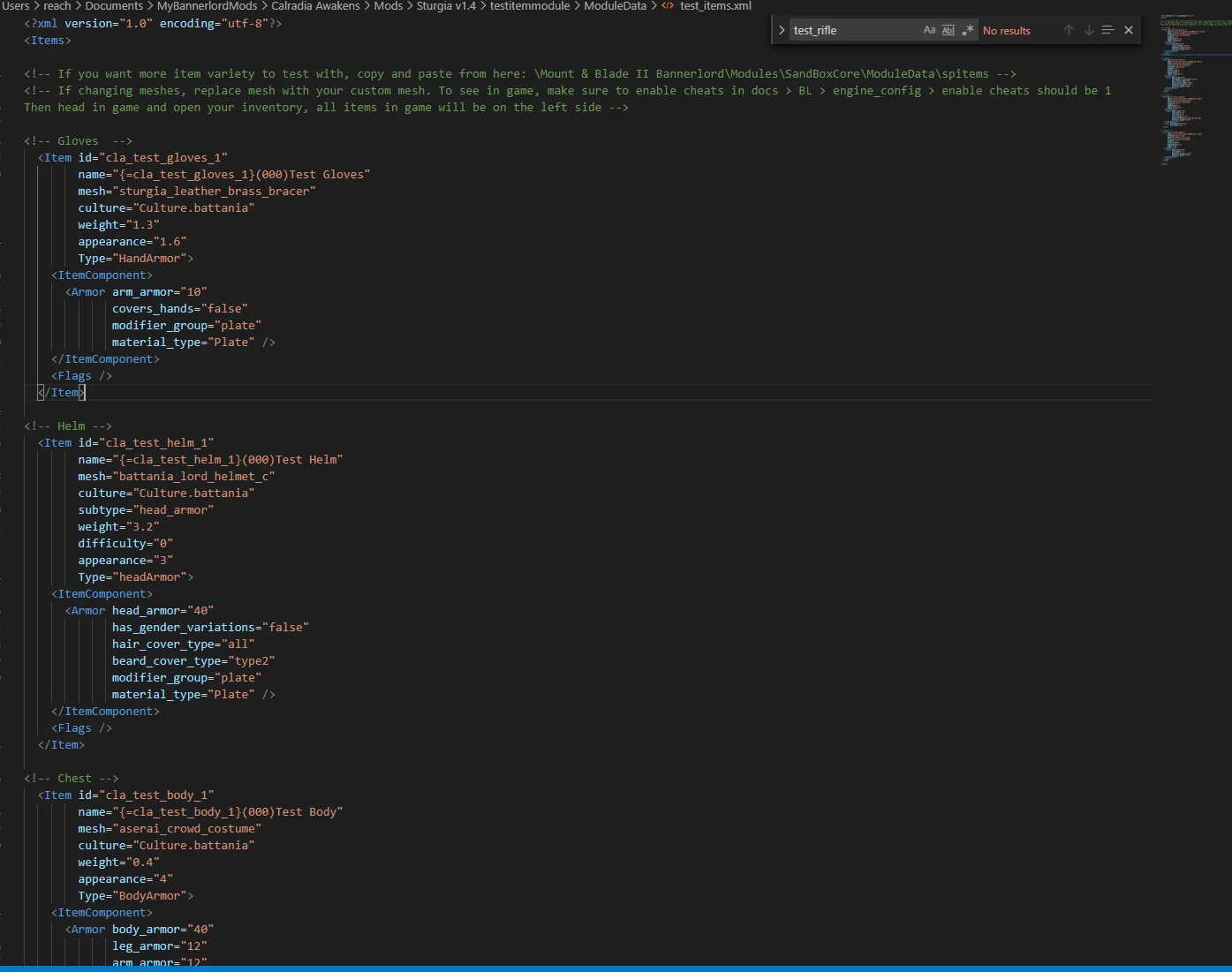
Task: Close the find widget
Action: (1129, 30)
